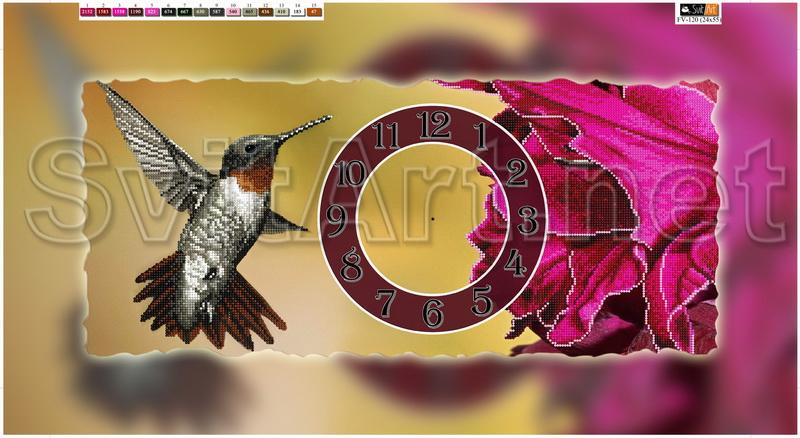Click the number 10 on the clock ring
This screenshot has height=438, width=800.
pos(350,173)
